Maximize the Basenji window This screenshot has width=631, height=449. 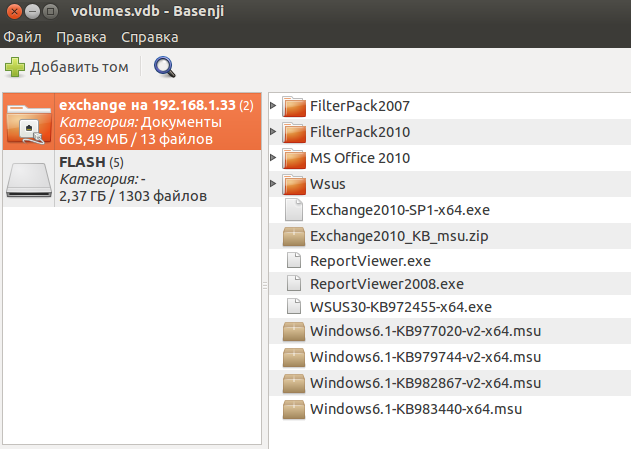[51, 11]
